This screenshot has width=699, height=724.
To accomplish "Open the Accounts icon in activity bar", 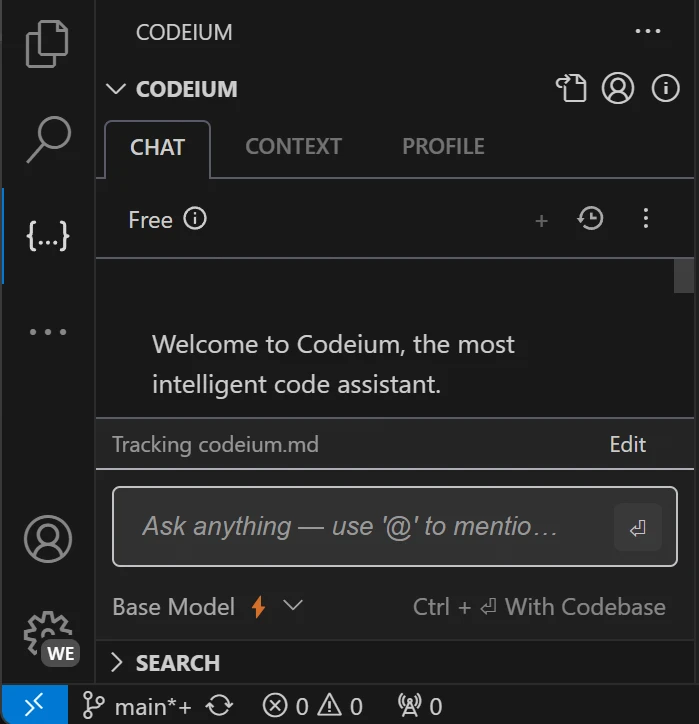I will (47, 540).
